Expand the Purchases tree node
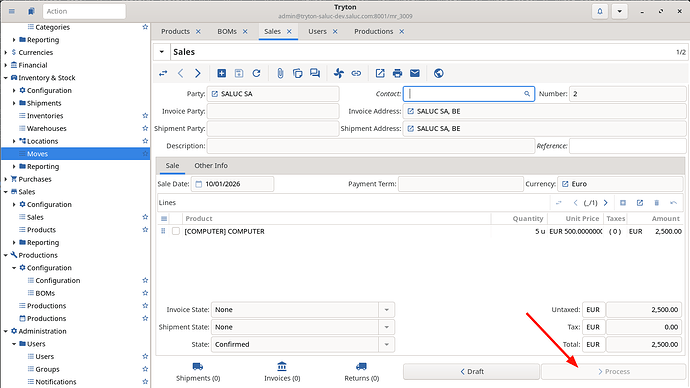The height and width of the screenshot is (388, 690). click(6, 179)
